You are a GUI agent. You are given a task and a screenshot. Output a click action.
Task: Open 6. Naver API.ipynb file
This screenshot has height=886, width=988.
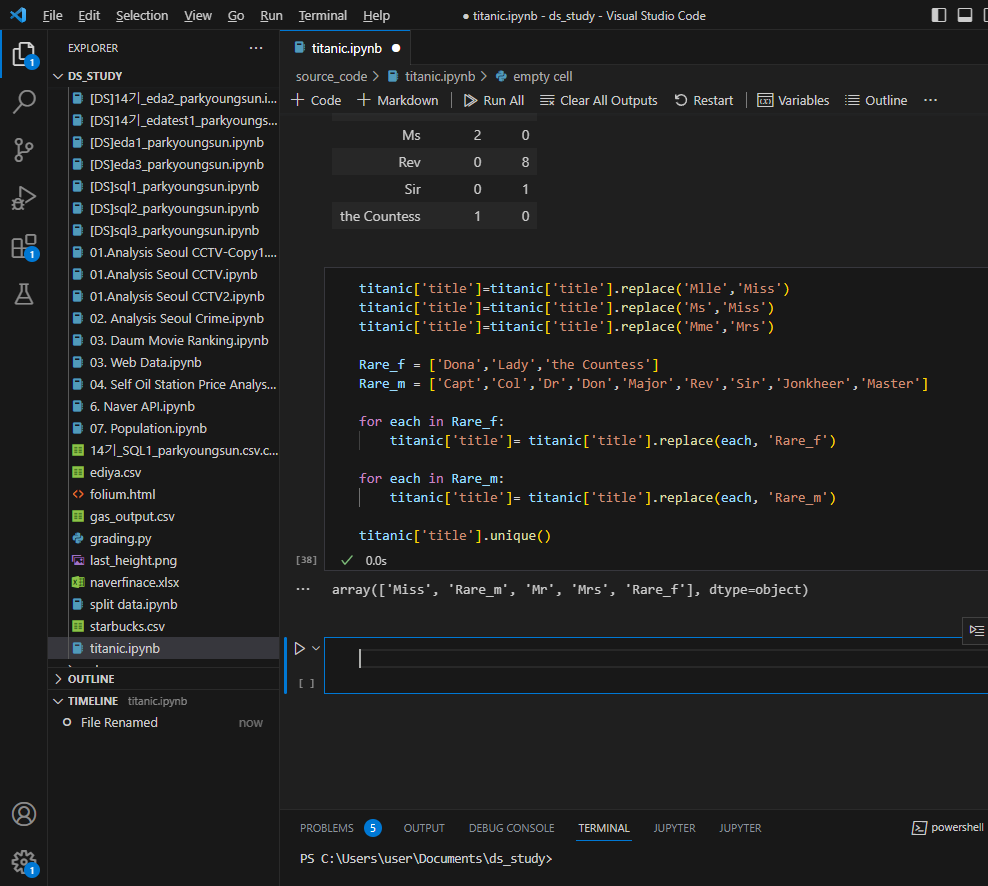142,406
